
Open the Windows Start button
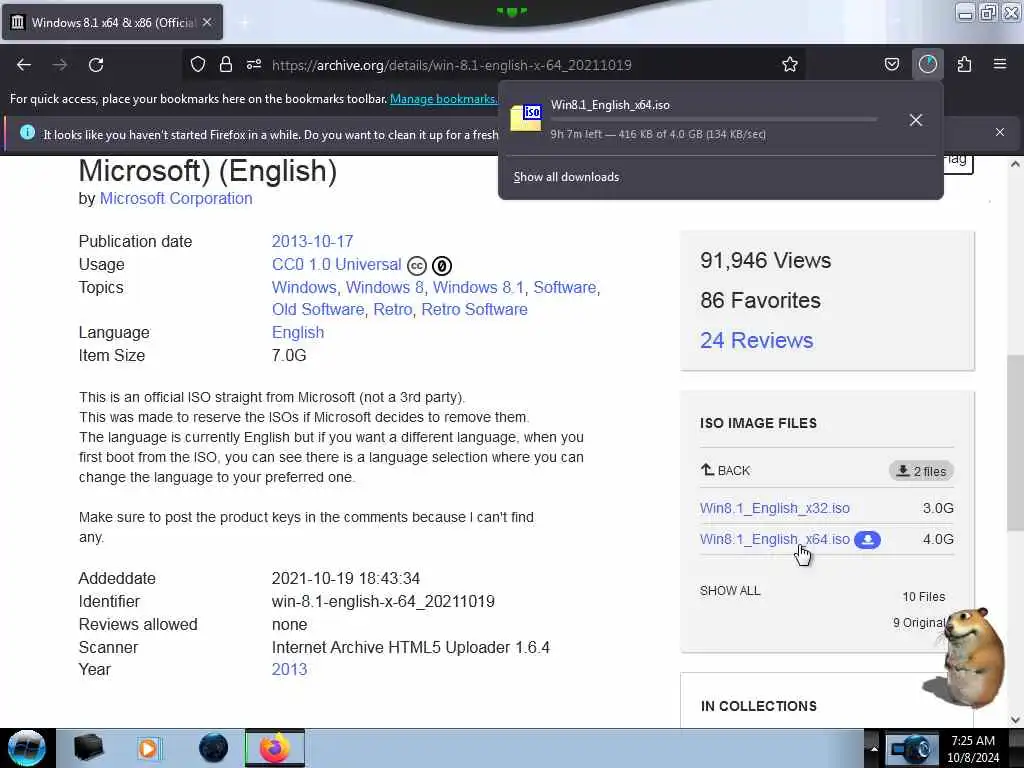click(x=27, y=748)
